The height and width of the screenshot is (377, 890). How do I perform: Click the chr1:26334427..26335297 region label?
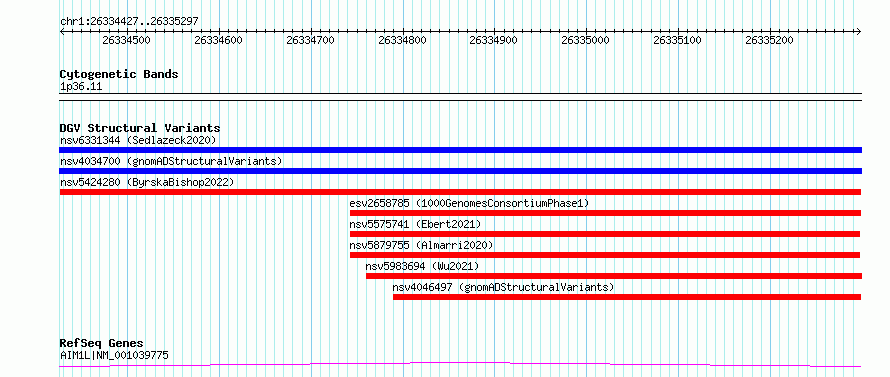click(x=129, y=22)
